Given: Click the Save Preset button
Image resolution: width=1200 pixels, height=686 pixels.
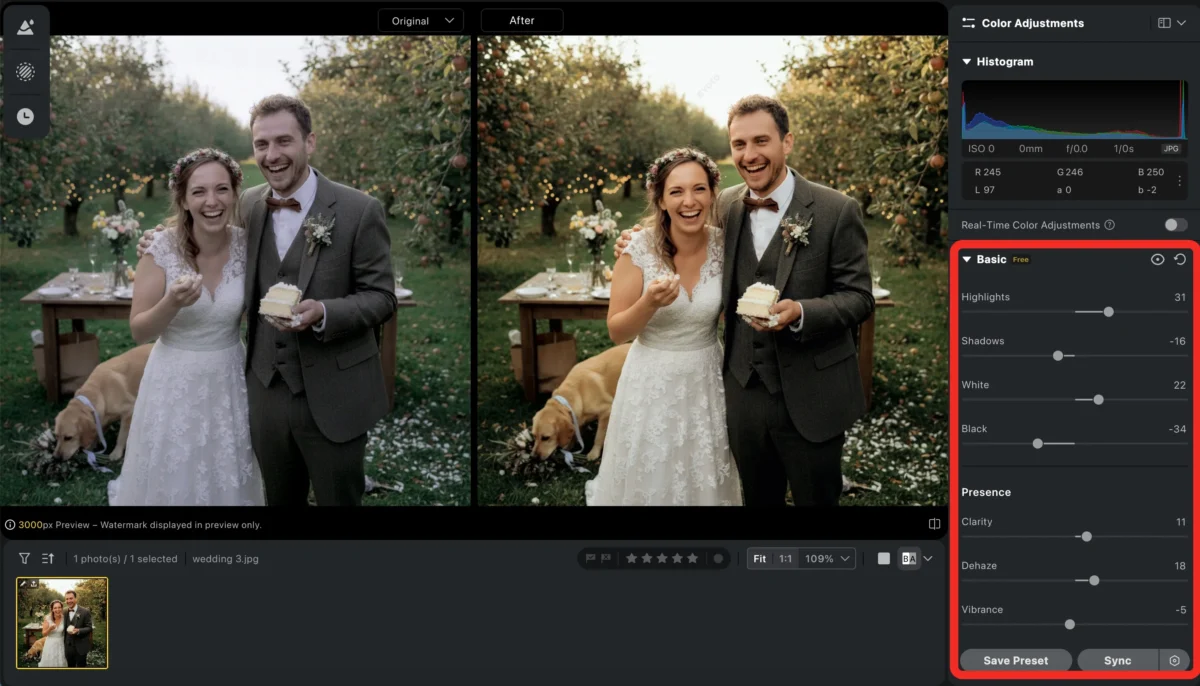Looking at the screenshot, I should click(1015, 661).
